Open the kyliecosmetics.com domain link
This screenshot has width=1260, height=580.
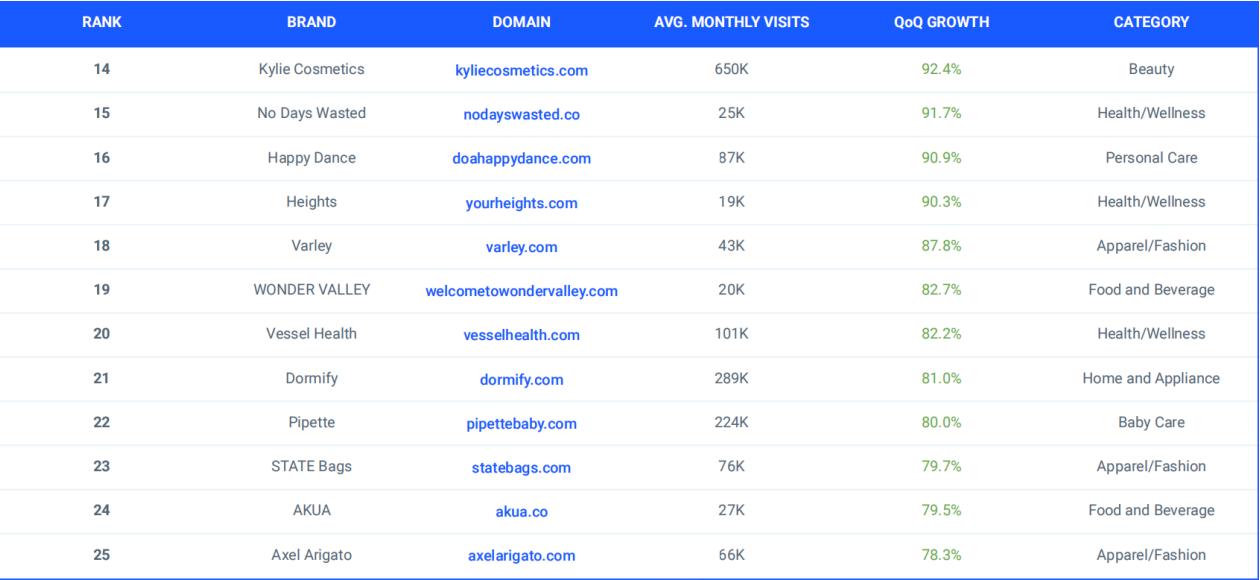click(521, 71)
